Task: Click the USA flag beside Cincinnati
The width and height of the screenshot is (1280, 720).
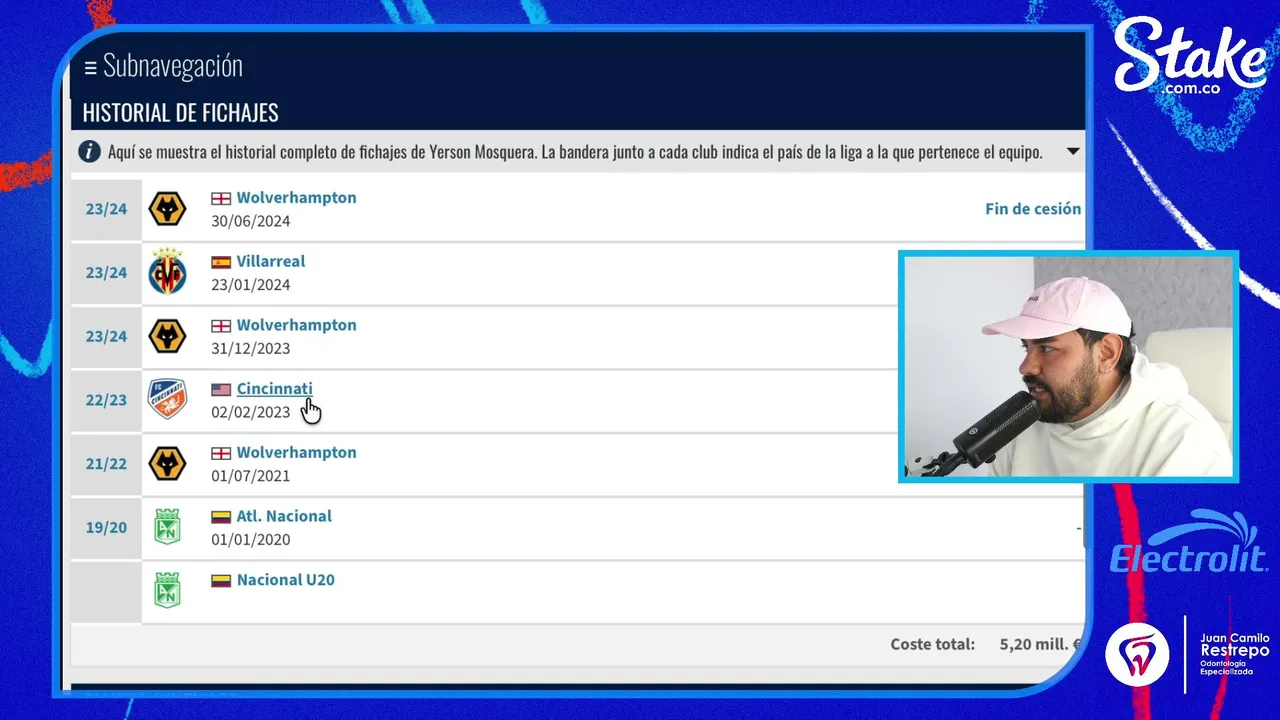Action: [x=221, y=389]
